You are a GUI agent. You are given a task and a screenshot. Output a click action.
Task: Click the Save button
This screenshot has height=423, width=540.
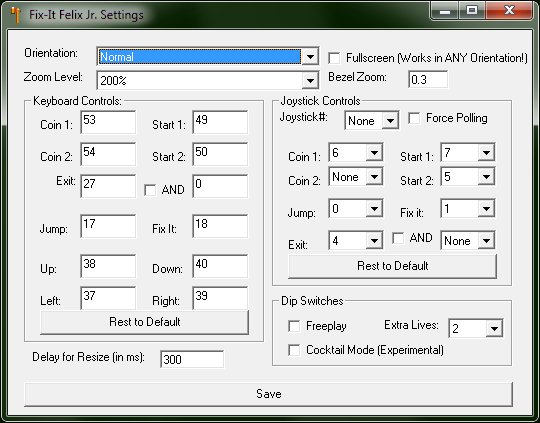(269, 394)
